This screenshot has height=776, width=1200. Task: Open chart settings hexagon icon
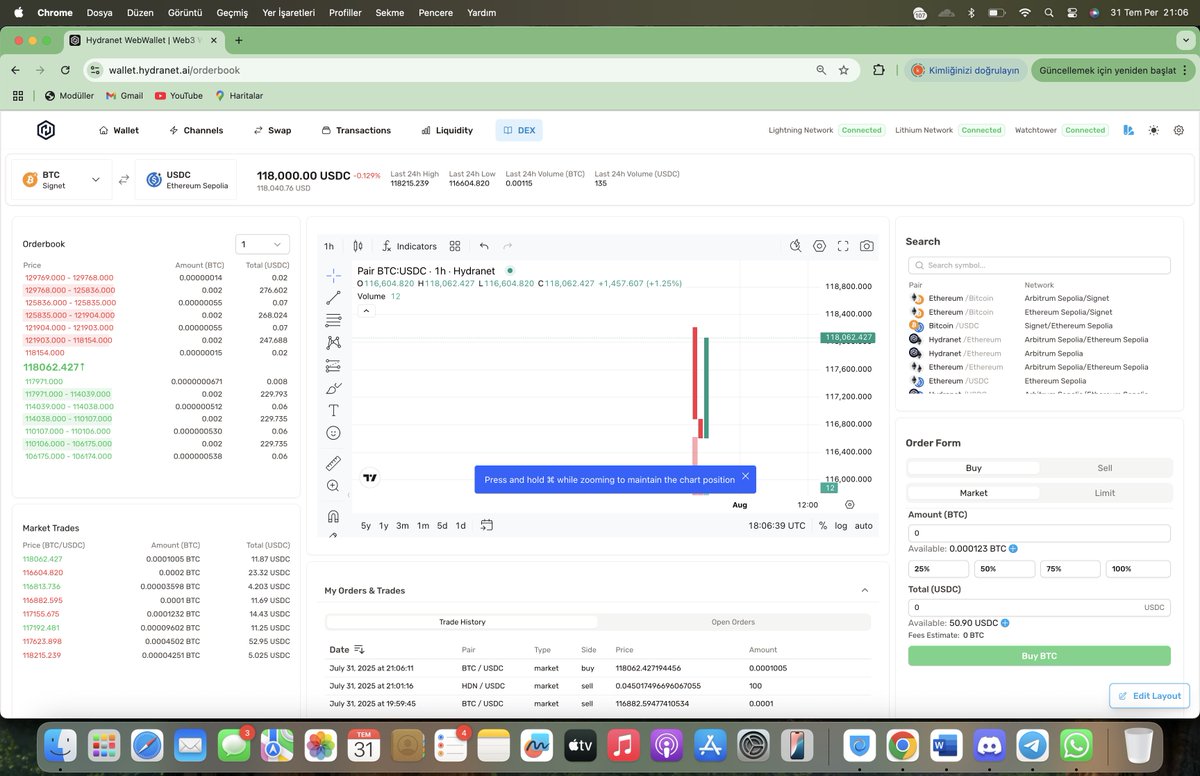click(820, 246)
